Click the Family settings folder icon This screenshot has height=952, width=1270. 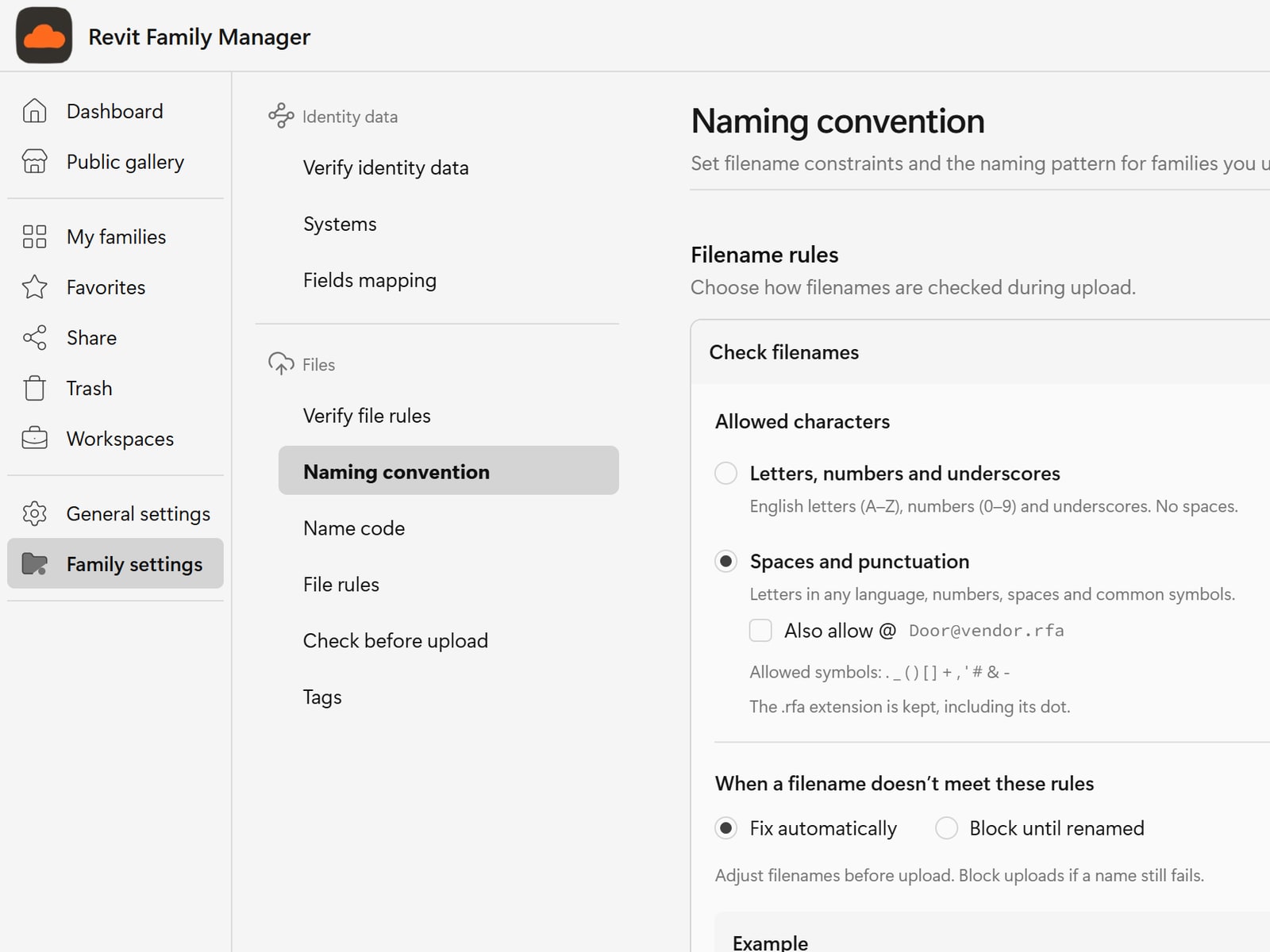[x=34, y=563]
